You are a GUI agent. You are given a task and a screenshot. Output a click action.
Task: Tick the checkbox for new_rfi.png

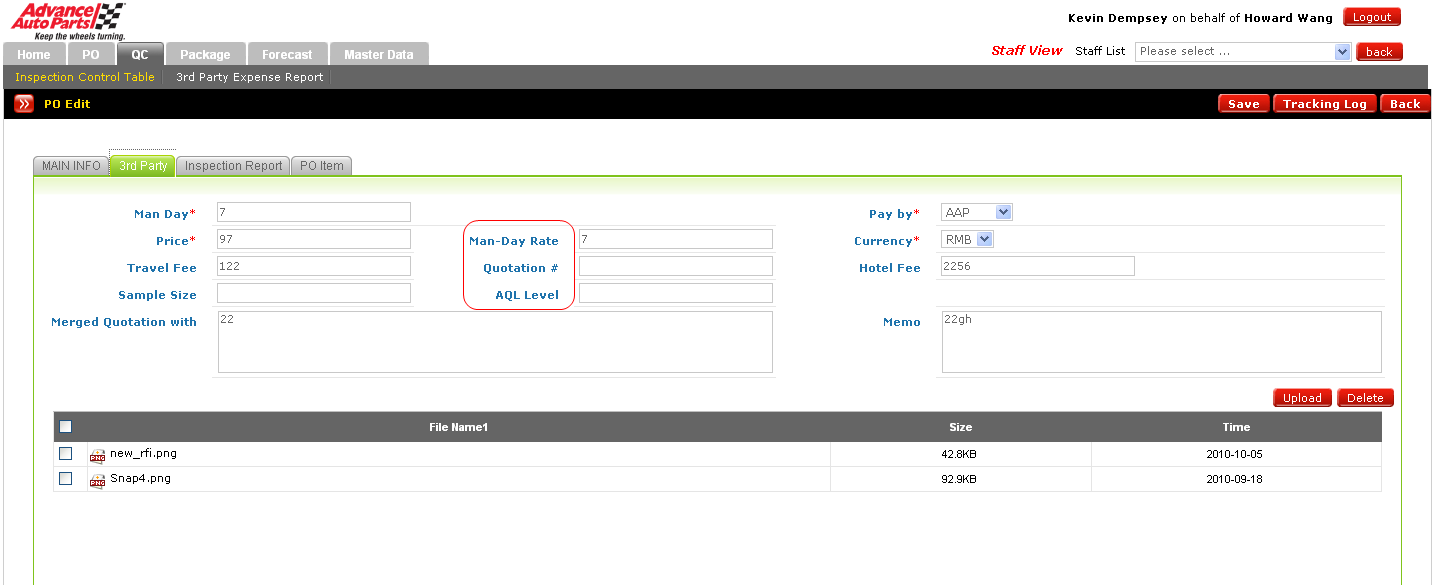coord(66,454)
